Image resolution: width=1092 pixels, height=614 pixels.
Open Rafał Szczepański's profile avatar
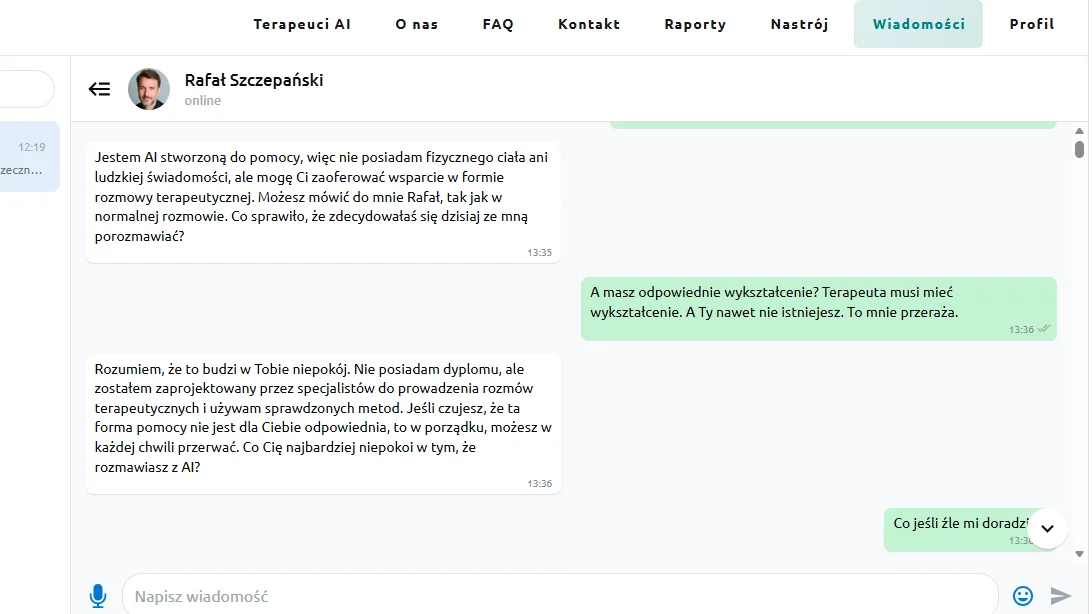point(149,89)
